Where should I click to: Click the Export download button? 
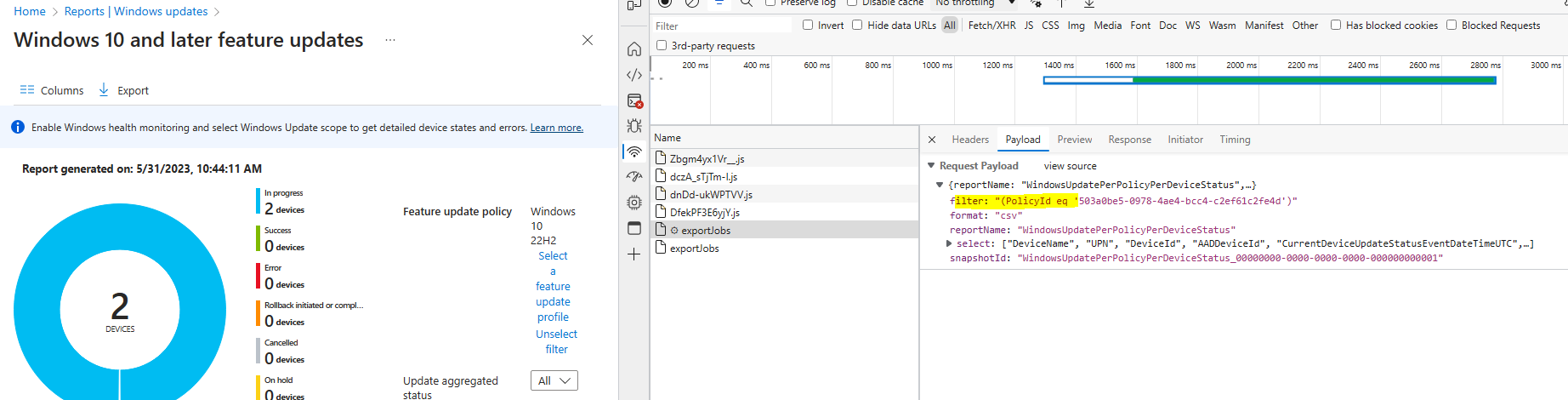tap(123, 90)
